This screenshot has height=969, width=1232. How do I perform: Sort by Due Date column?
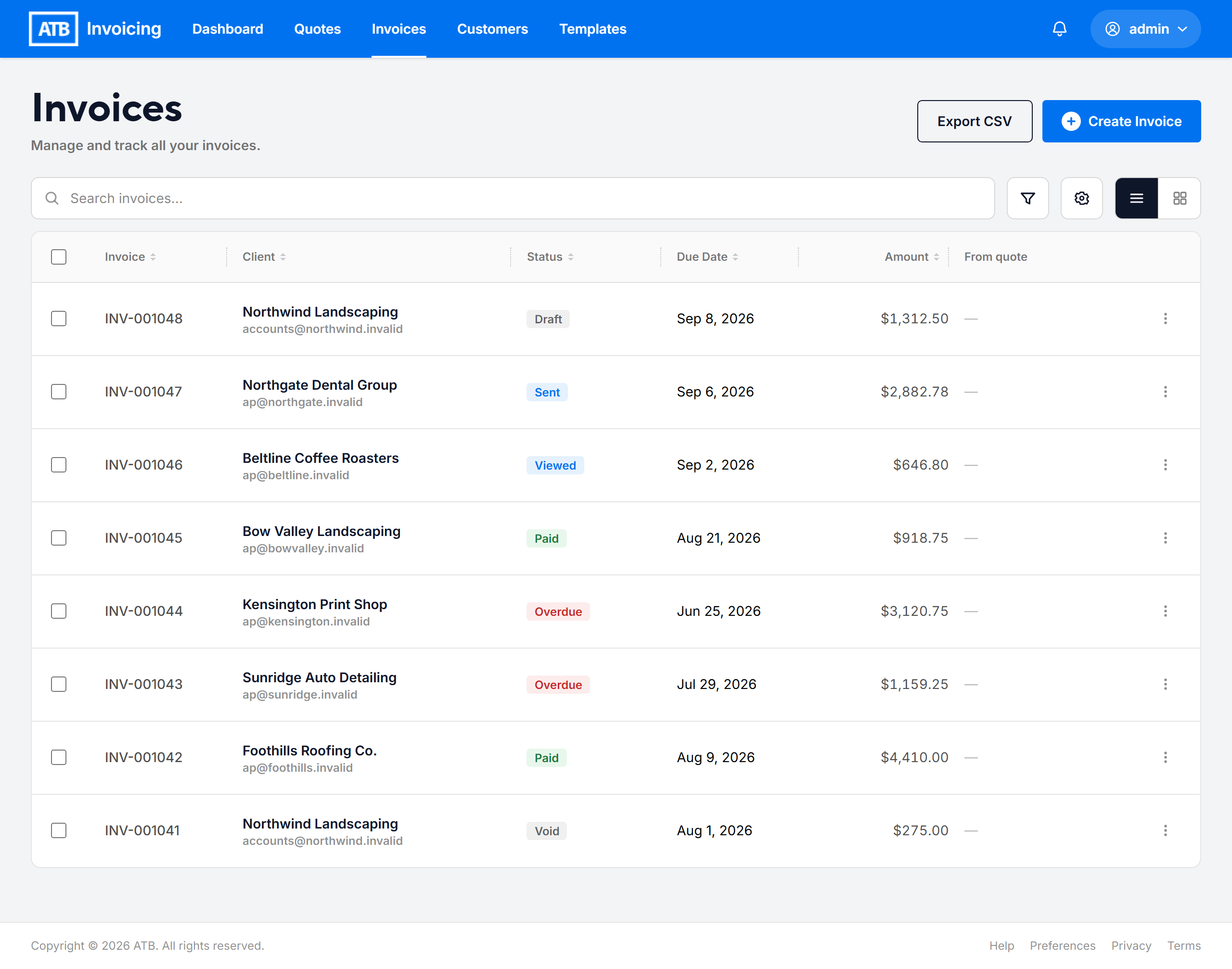coord(707,257)
